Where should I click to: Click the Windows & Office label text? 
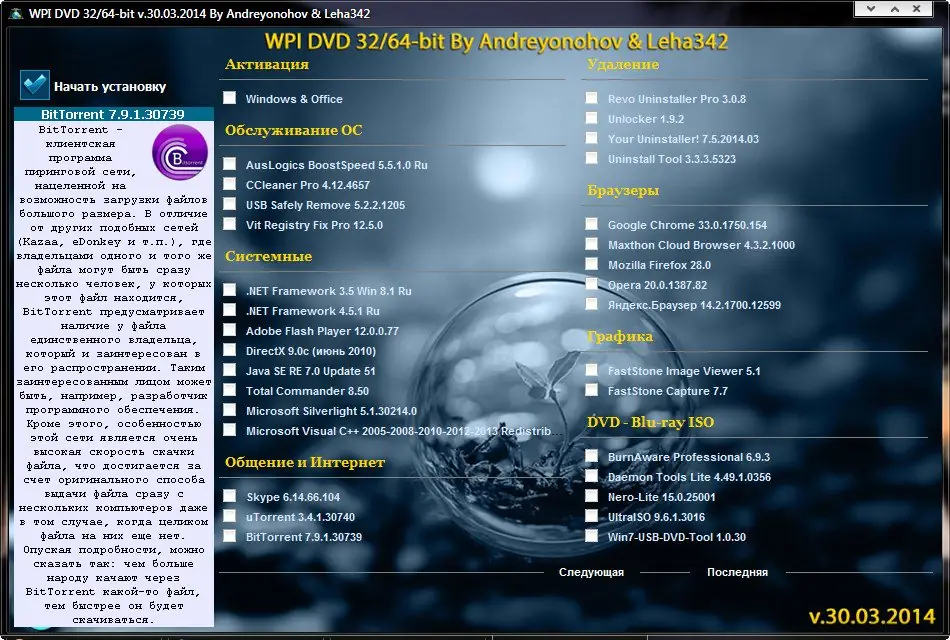[294, 99]
